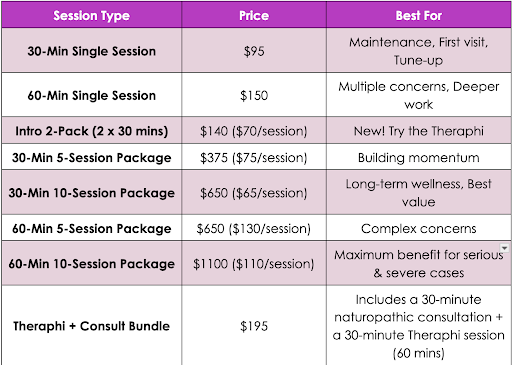Click the $195 price cell

254,325
